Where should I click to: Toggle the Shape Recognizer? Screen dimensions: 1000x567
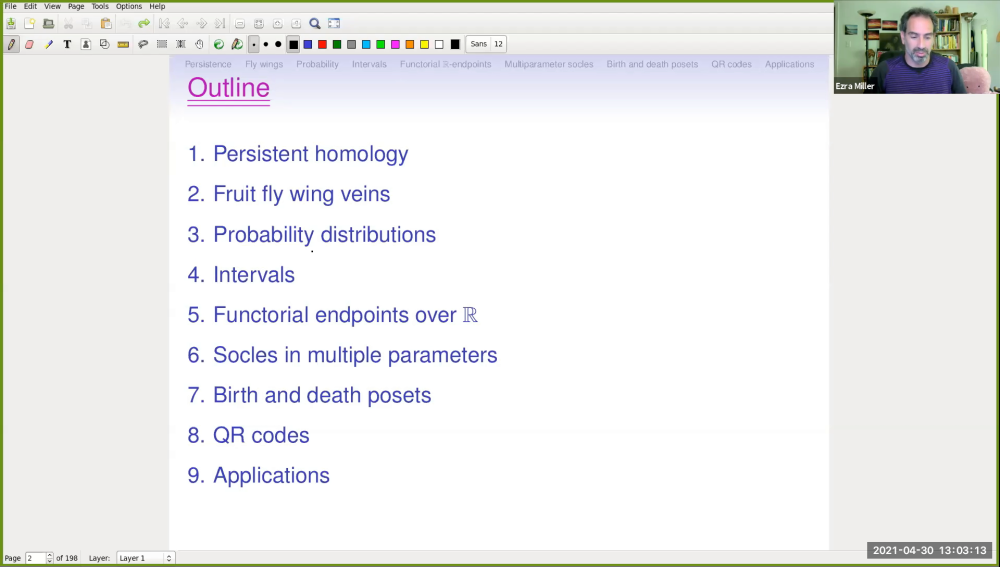click(105, 44)
